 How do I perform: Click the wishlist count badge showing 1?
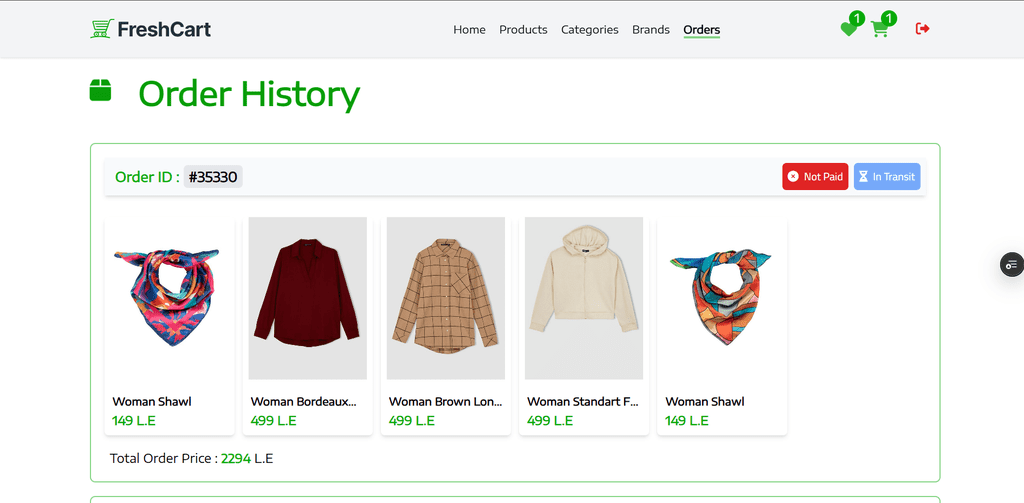(x=857, y=18)
